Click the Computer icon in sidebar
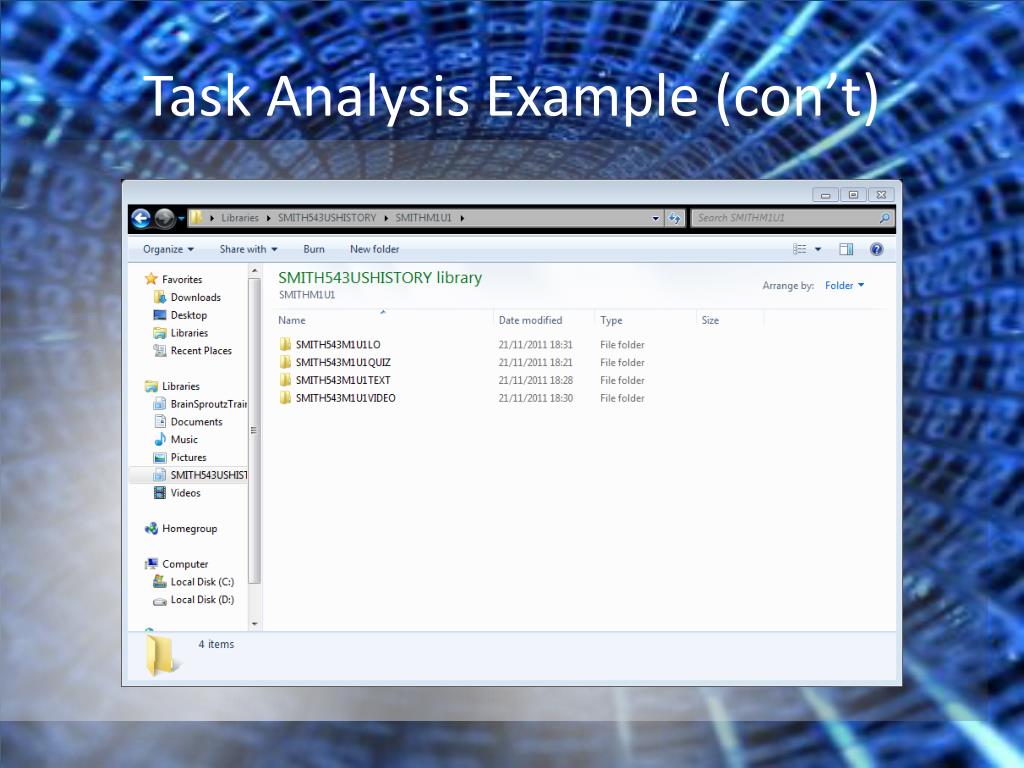Image resolution: width=1024 pixels, height=768 pixels. tap(151, 564)
